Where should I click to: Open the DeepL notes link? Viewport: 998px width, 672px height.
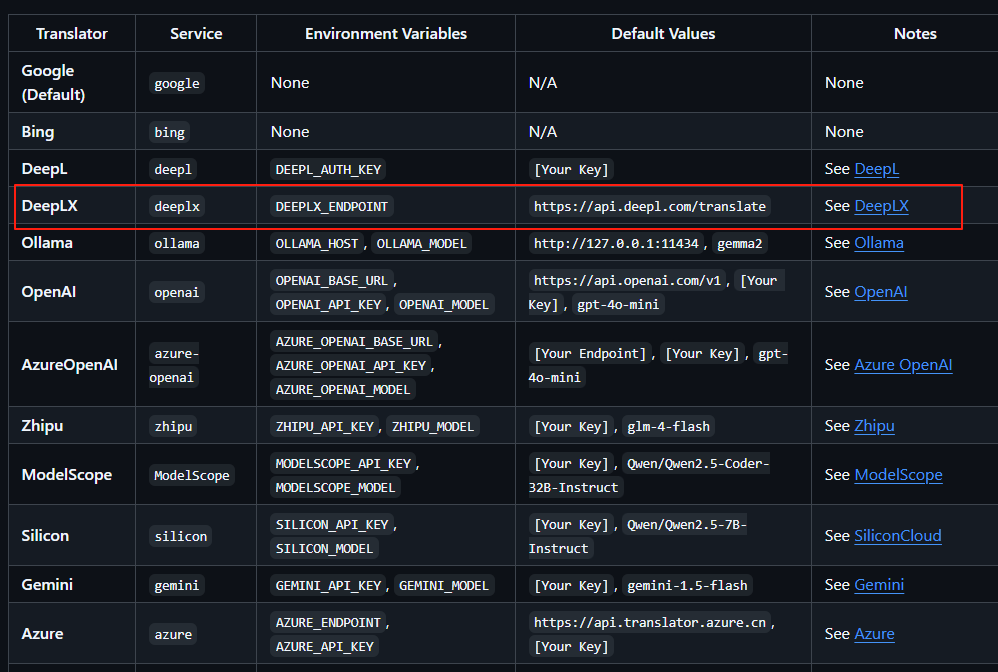(x=876, y=169)
